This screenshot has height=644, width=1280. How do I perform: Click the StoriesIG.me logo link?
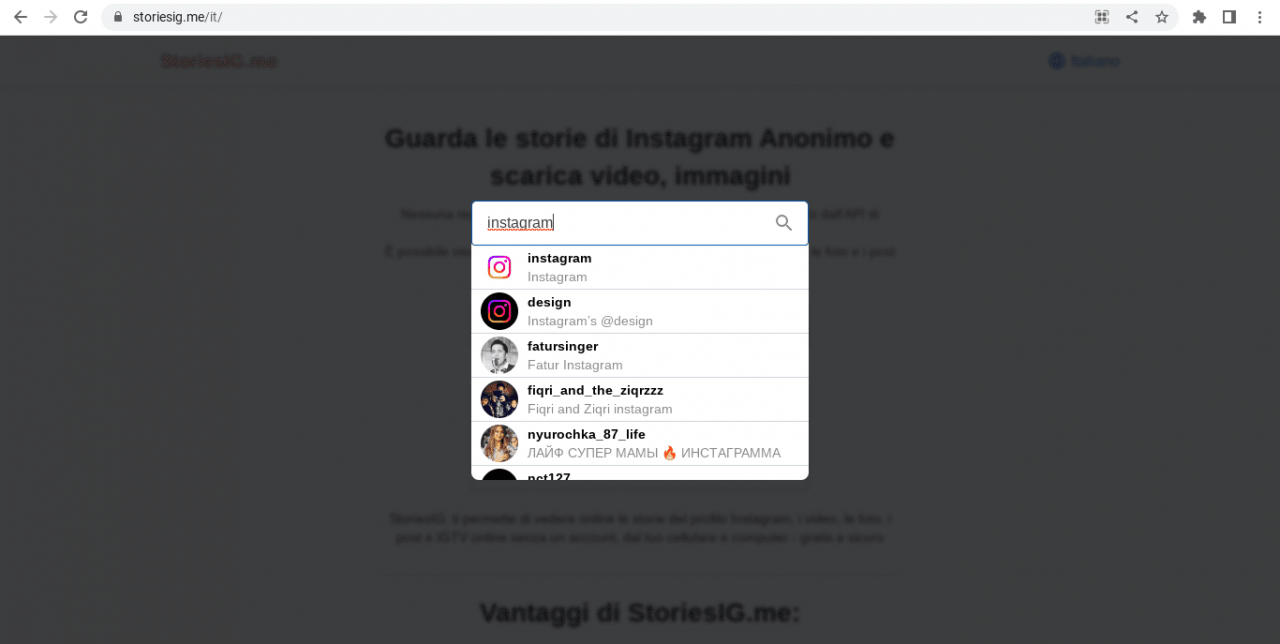[219, 61]
